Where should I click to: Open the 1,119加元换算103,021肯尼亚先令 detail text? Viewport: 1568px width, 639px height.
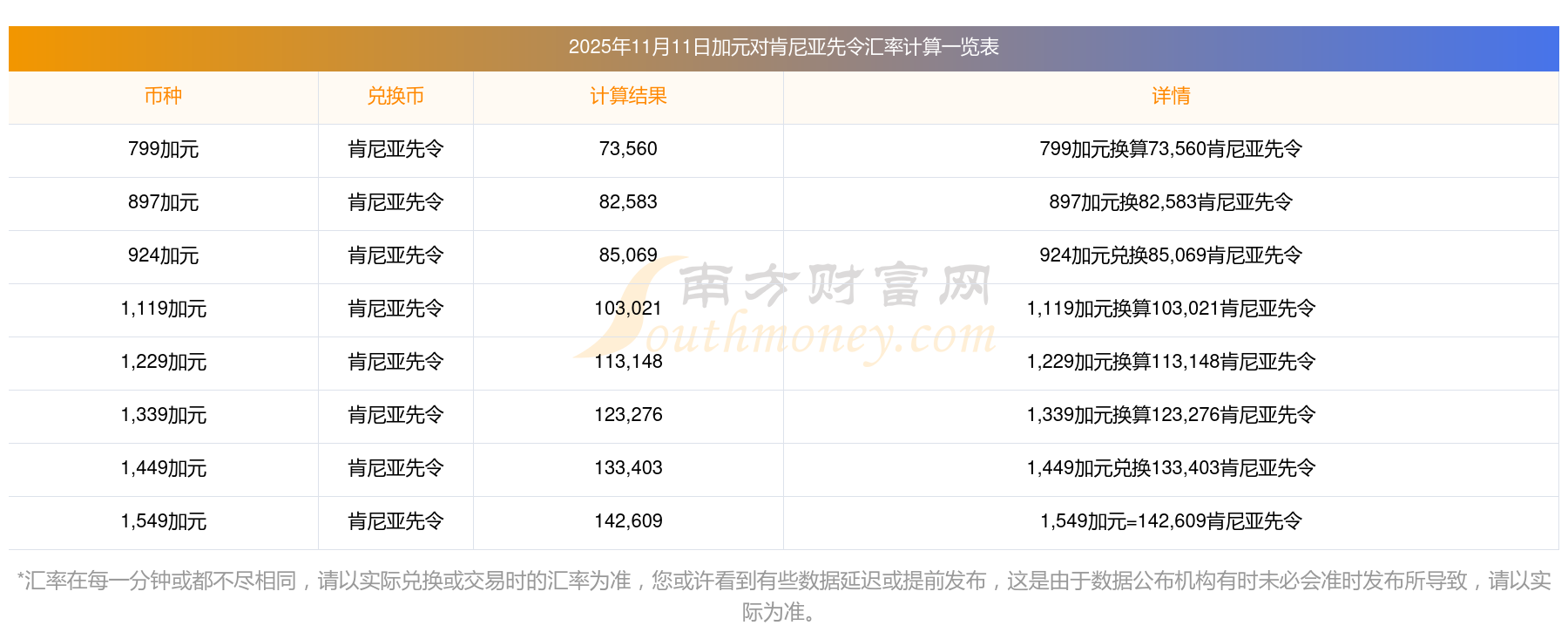click(x=1171, y=309)
